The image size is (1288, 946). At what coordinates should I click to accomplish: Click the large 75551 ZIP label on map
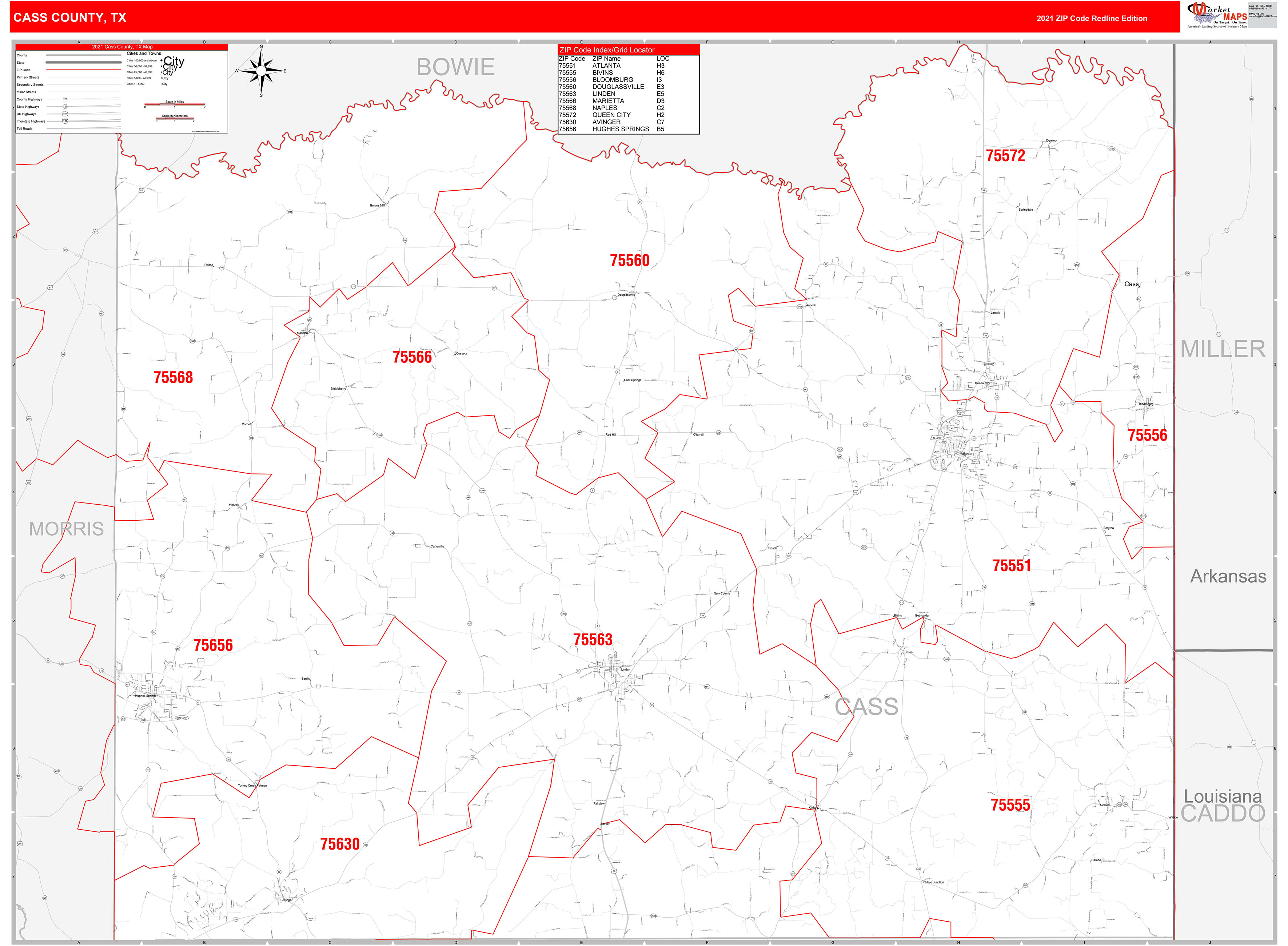(1012, 566)
